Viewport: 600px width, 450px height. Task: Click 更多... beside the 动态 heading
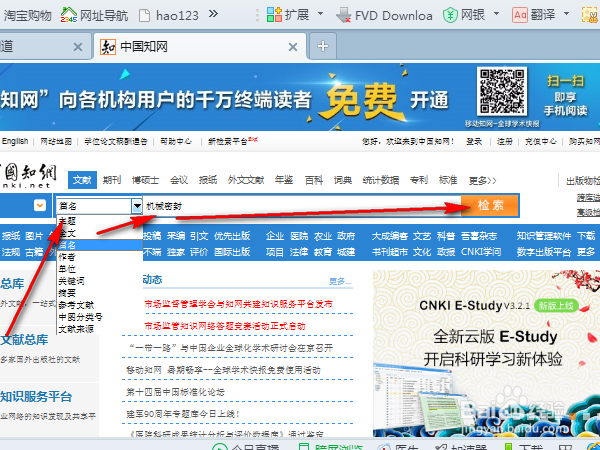[x=340, y=282]
